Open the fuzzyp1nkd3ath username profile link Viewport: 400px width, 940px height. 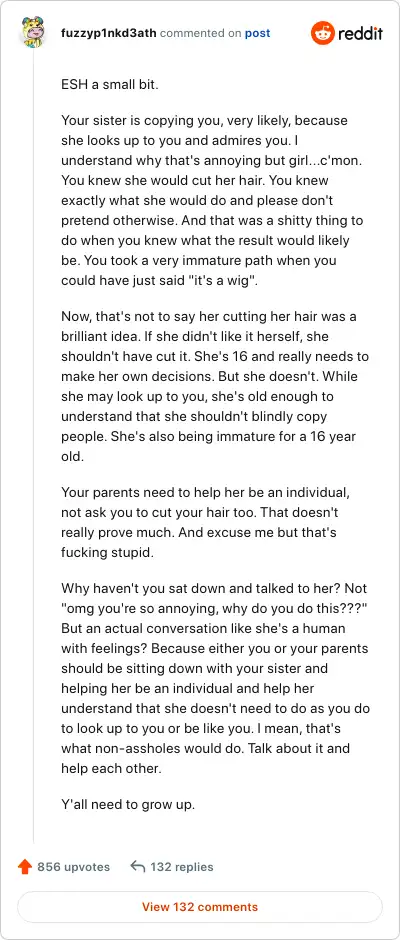(109, 34)
